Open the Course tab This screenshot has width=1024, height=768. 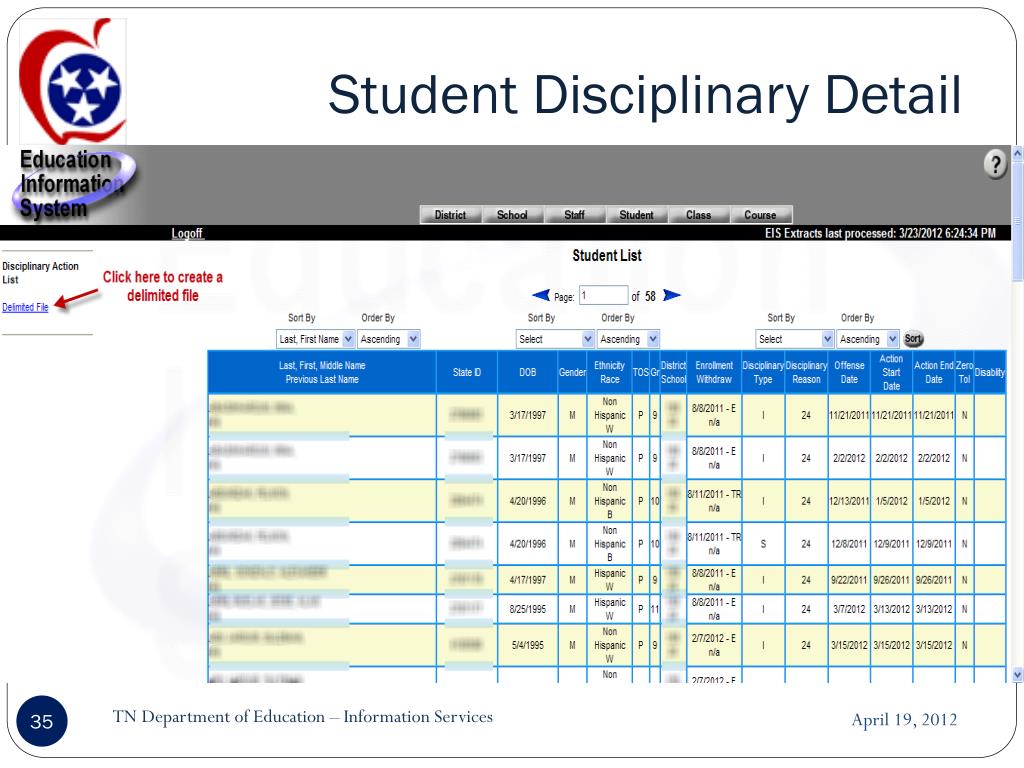(x=760, y=215)
